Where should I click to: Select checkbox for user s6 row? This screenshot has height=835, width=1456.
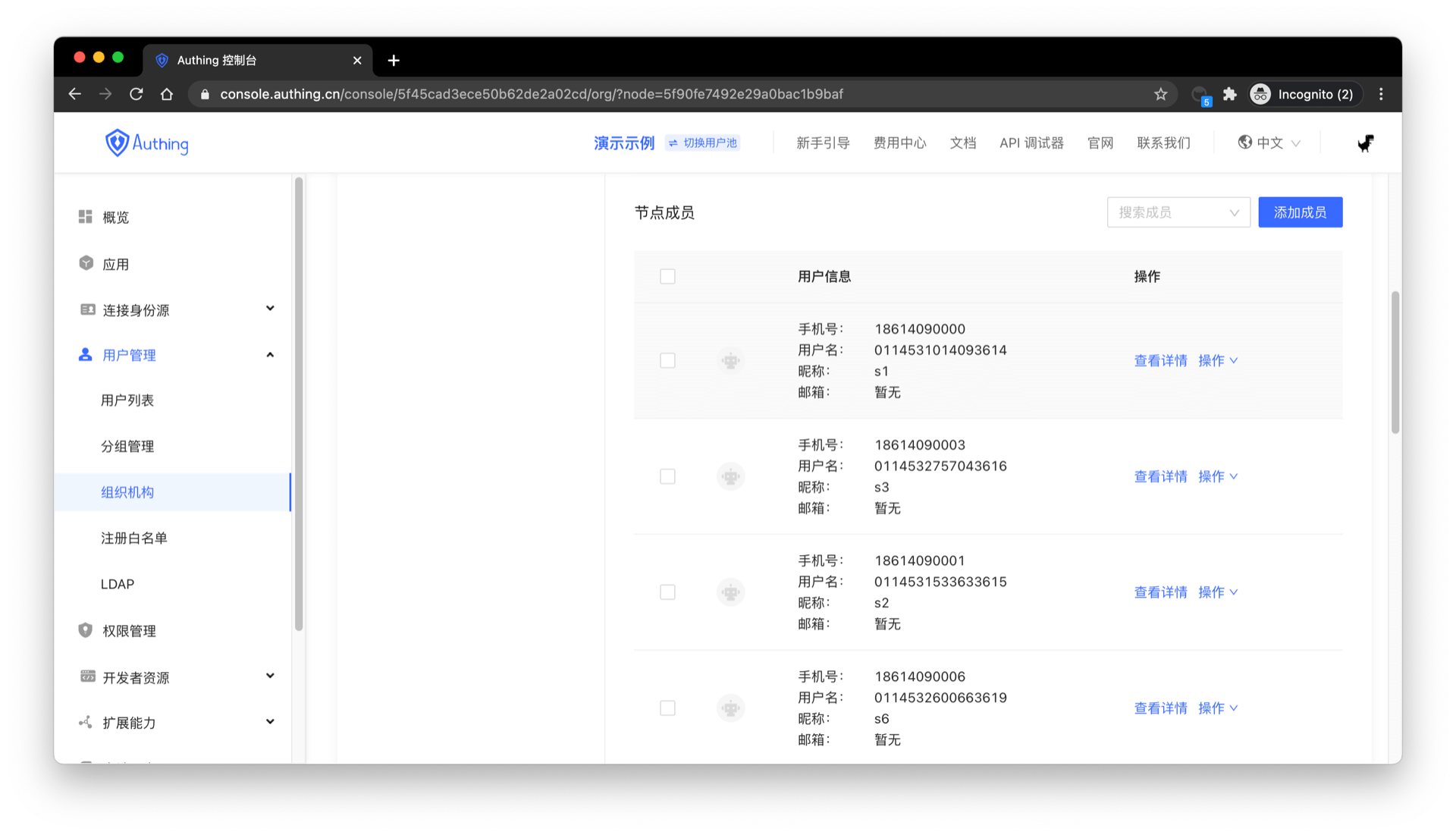pyautogui.click(x=667, y=708)
